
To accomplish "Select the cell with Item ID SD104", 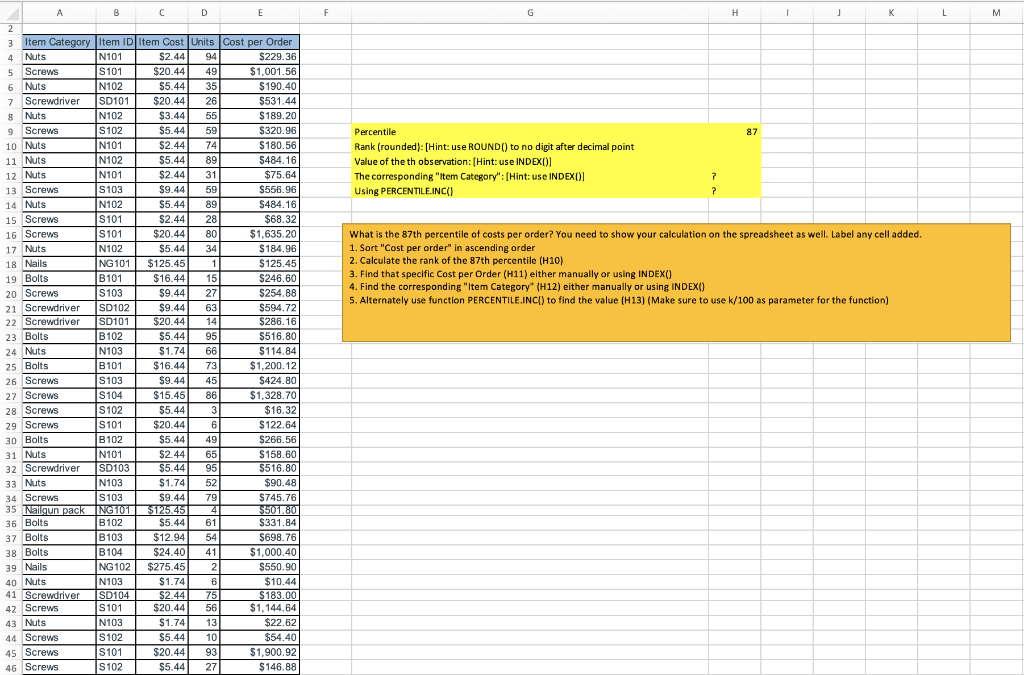I will 116,594.
